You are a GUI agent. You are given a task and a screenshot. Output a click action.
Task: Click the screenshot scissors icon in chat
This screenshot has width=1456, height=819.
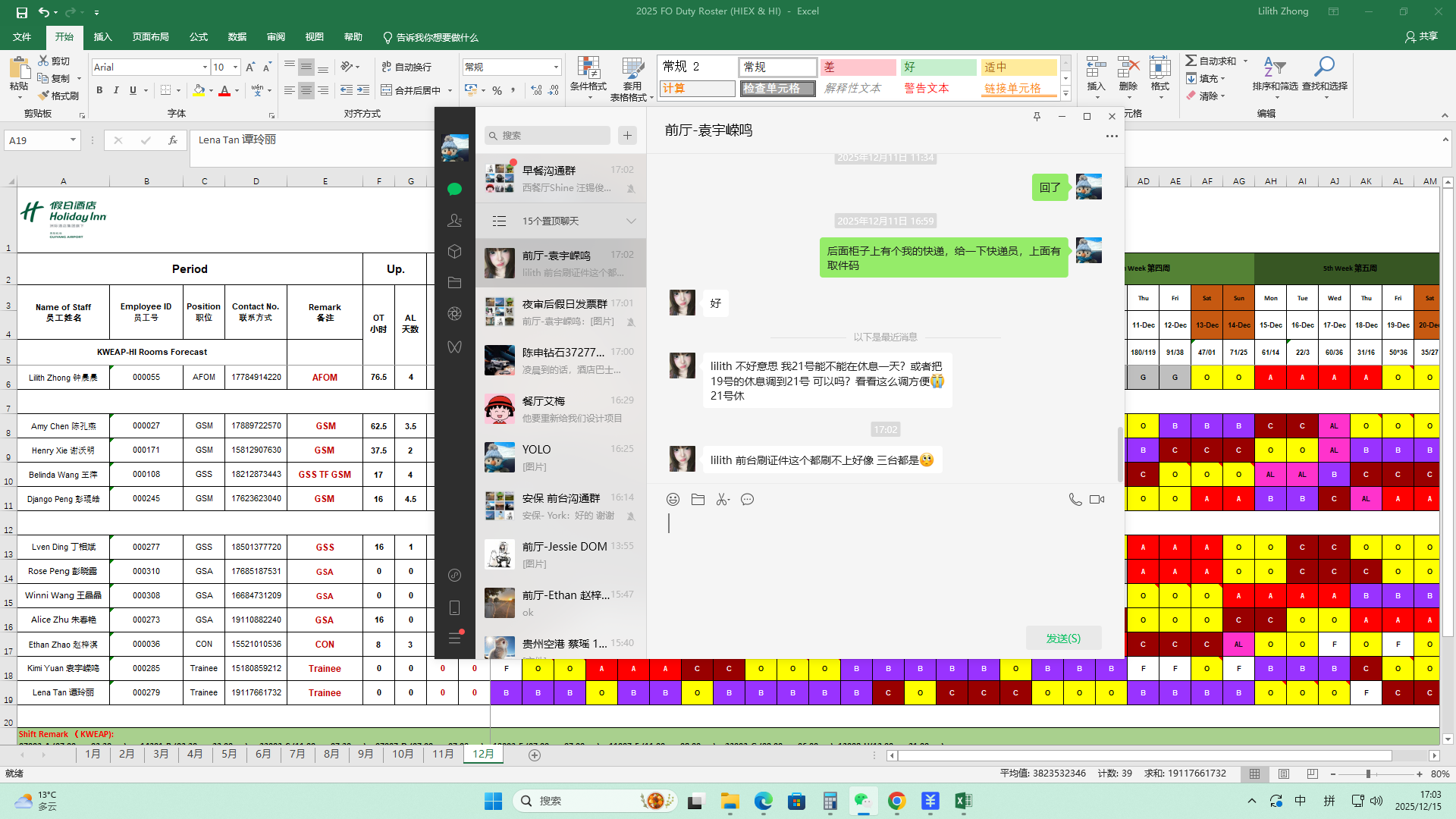pos(722,499)
